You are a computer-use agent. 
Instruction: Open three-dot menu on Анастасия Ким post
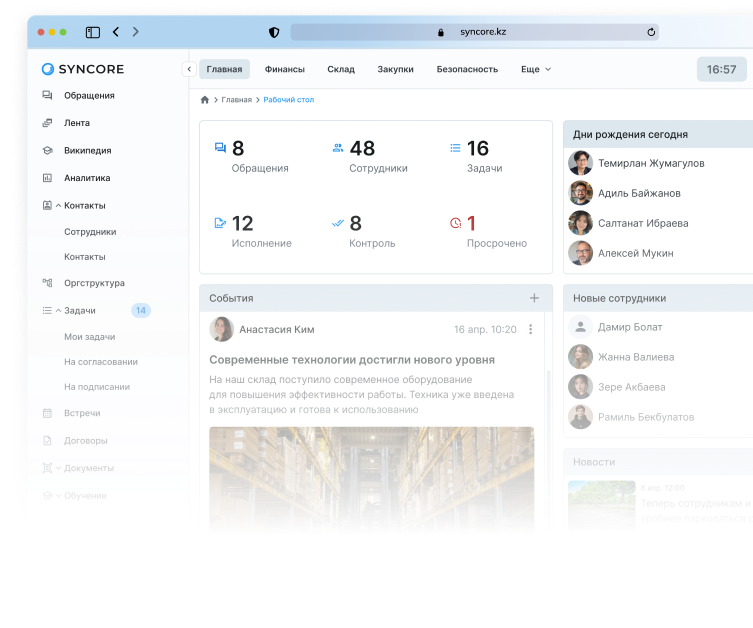[531, 329]
